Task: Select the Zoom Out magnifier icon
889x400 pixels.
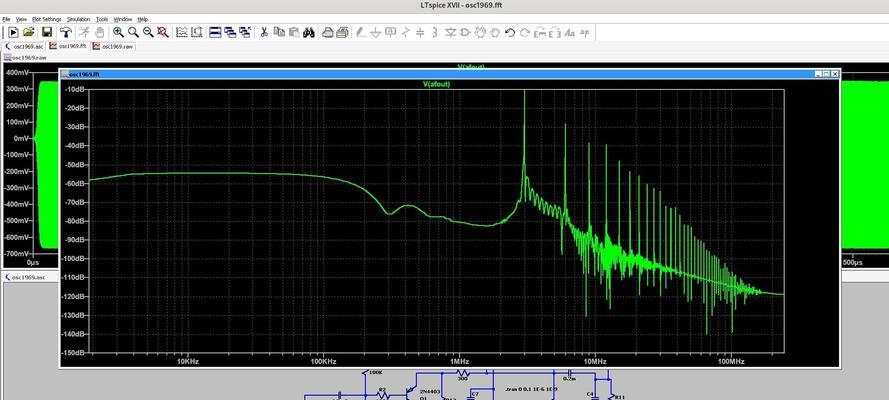Action: (x=148, y=33)
